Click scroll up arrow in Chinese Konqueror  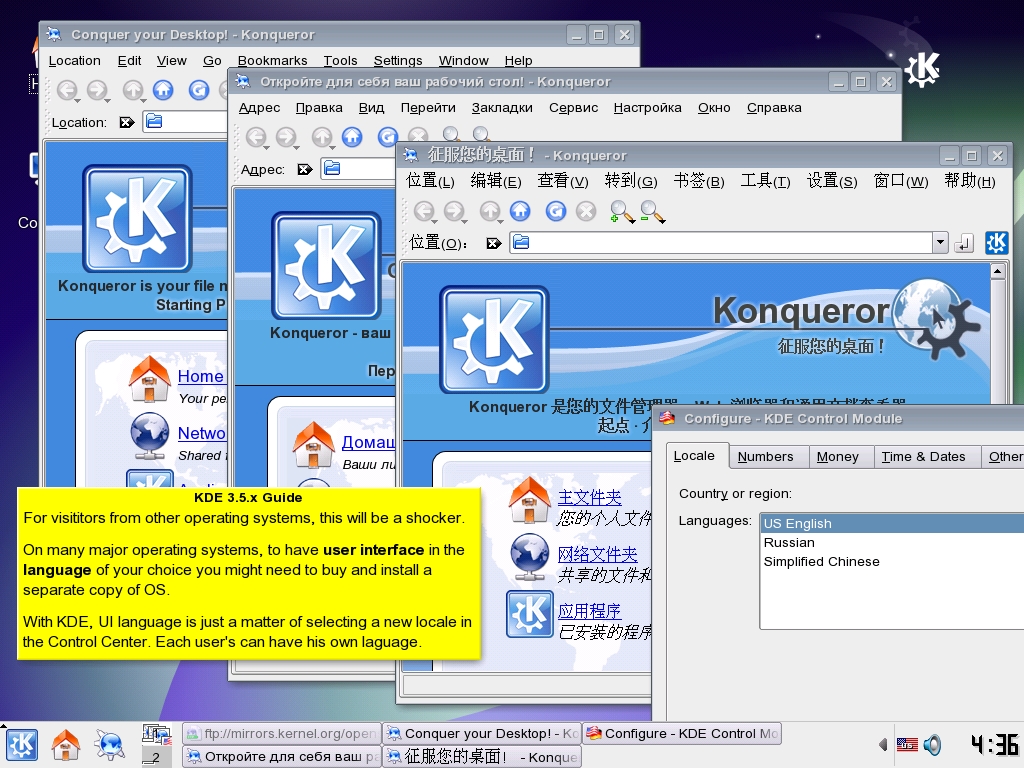point(997,271)
